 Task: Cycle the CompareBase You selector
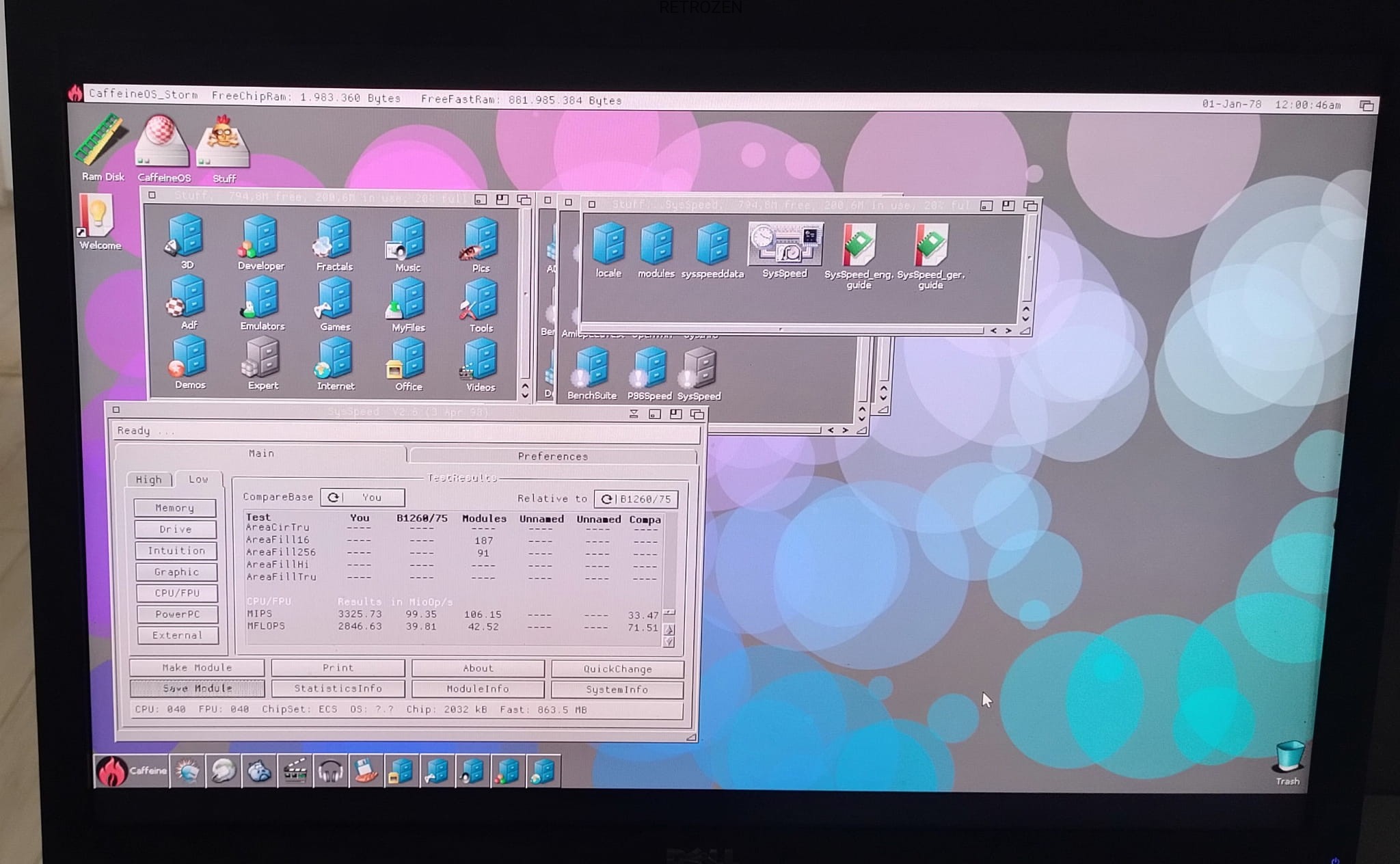(362, 498)
